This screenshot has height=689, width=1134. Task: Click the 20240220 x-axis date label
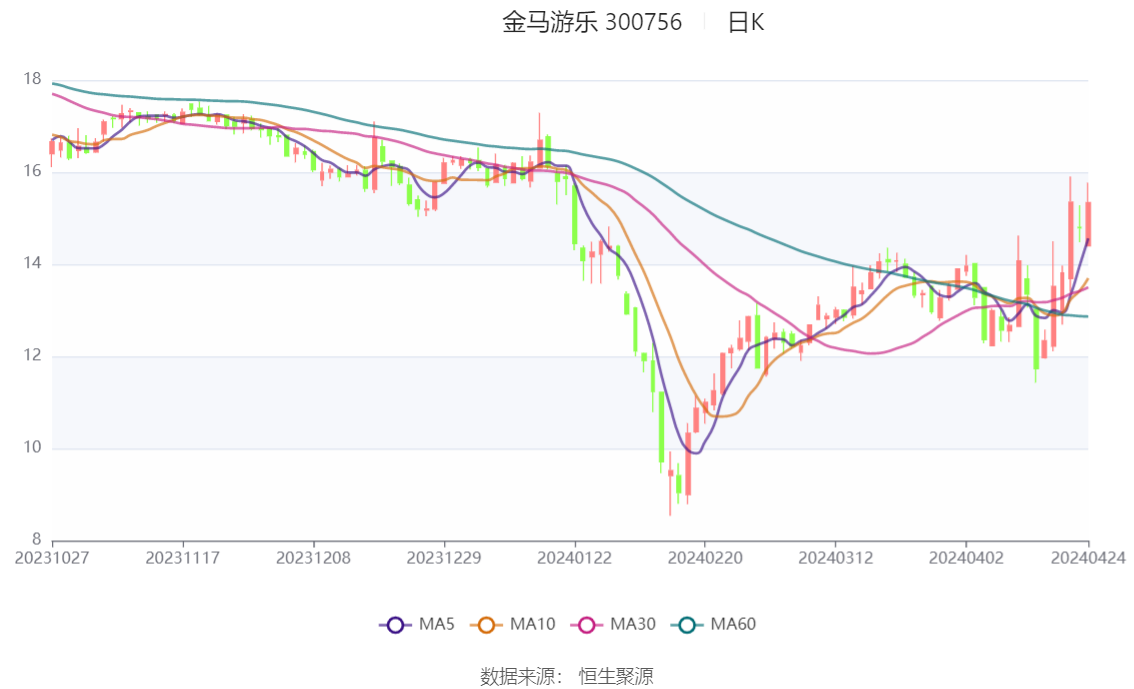pos(704,557)
